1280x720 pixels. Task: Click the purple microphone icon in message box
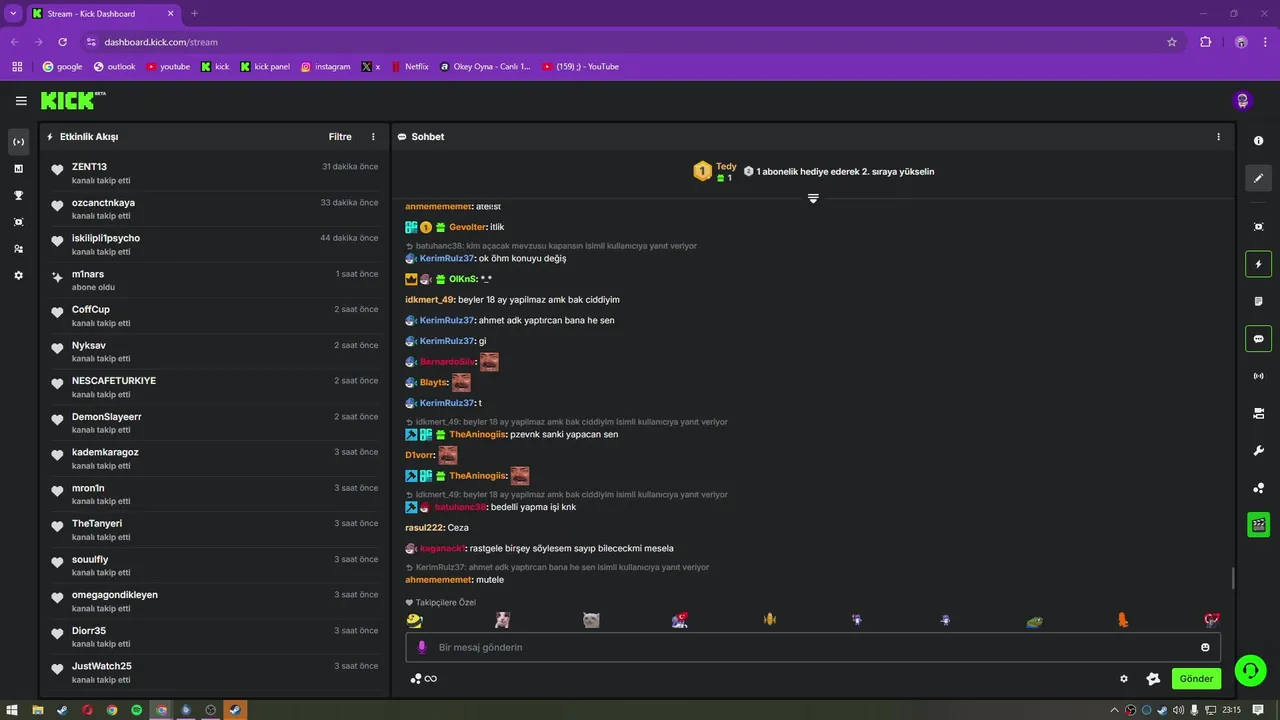click(x=421, y=647)
